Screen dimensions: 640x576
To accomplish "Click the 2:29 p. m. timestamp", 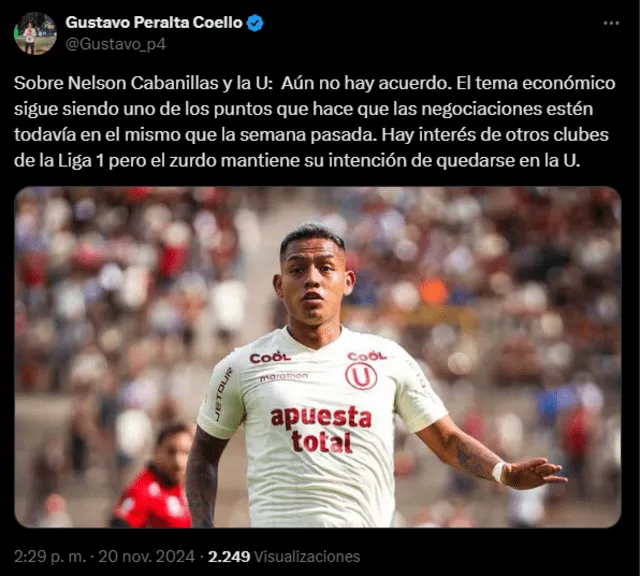I will (50, 556).
